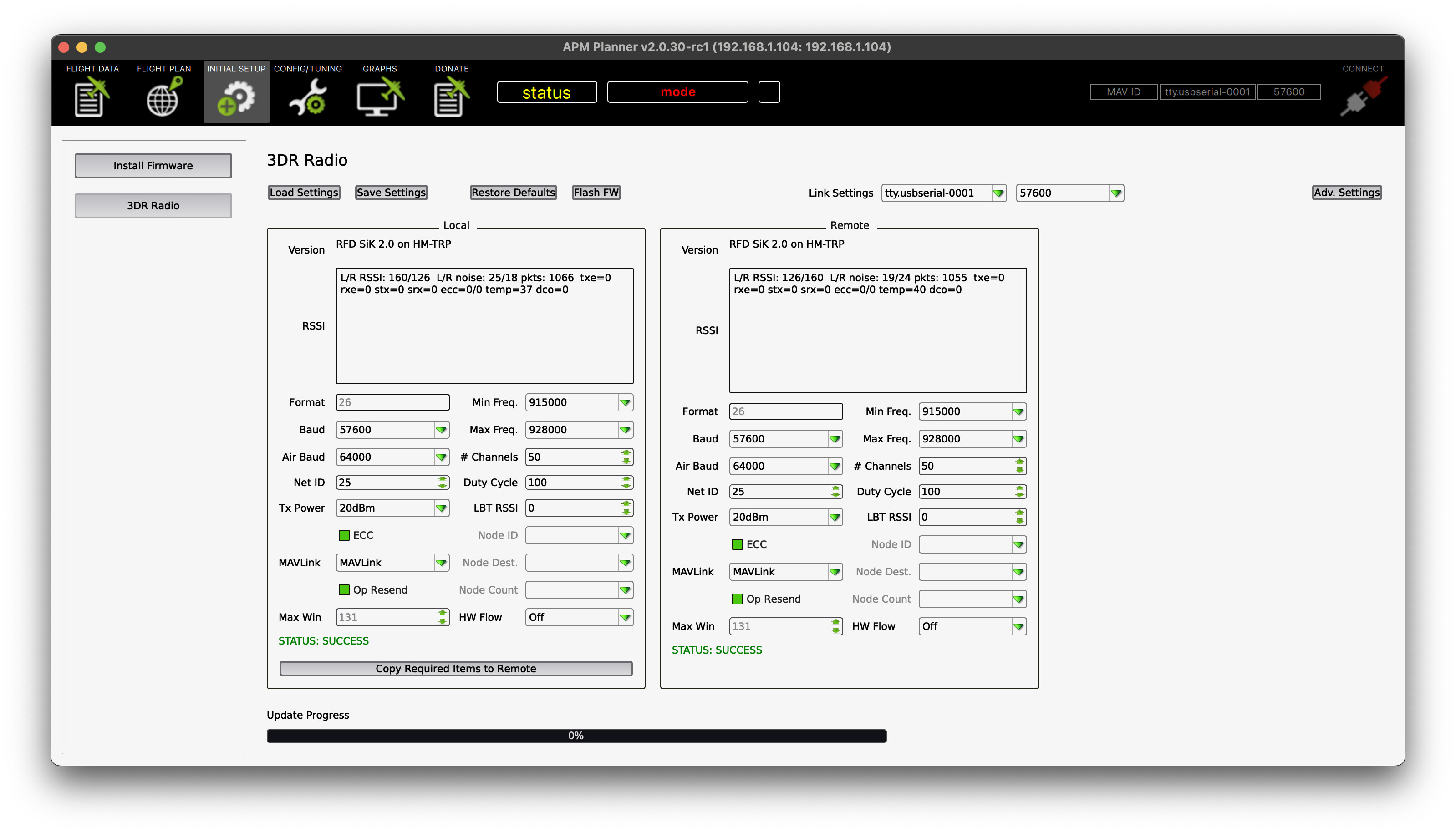Click the Load Settings button
Viewport: 1456px width, 833px height.
[304, 193]
